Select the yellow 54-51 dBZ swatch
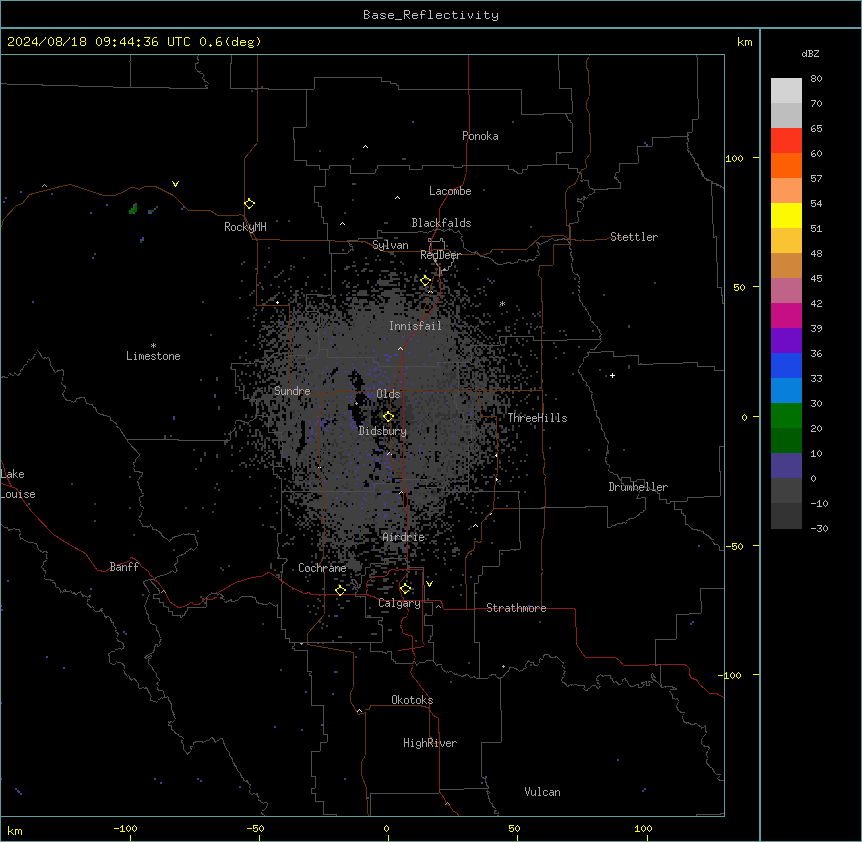 click(786, 215)
